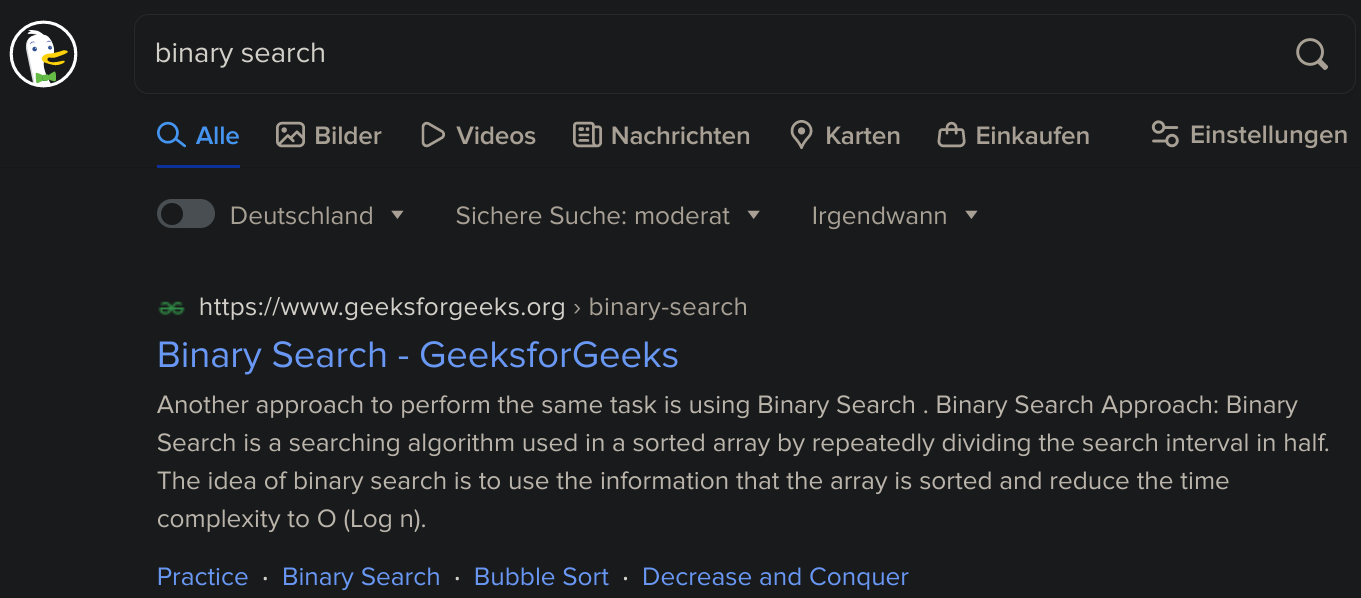Click the DuckDuckGo duck logo

[x=44, y=54]
